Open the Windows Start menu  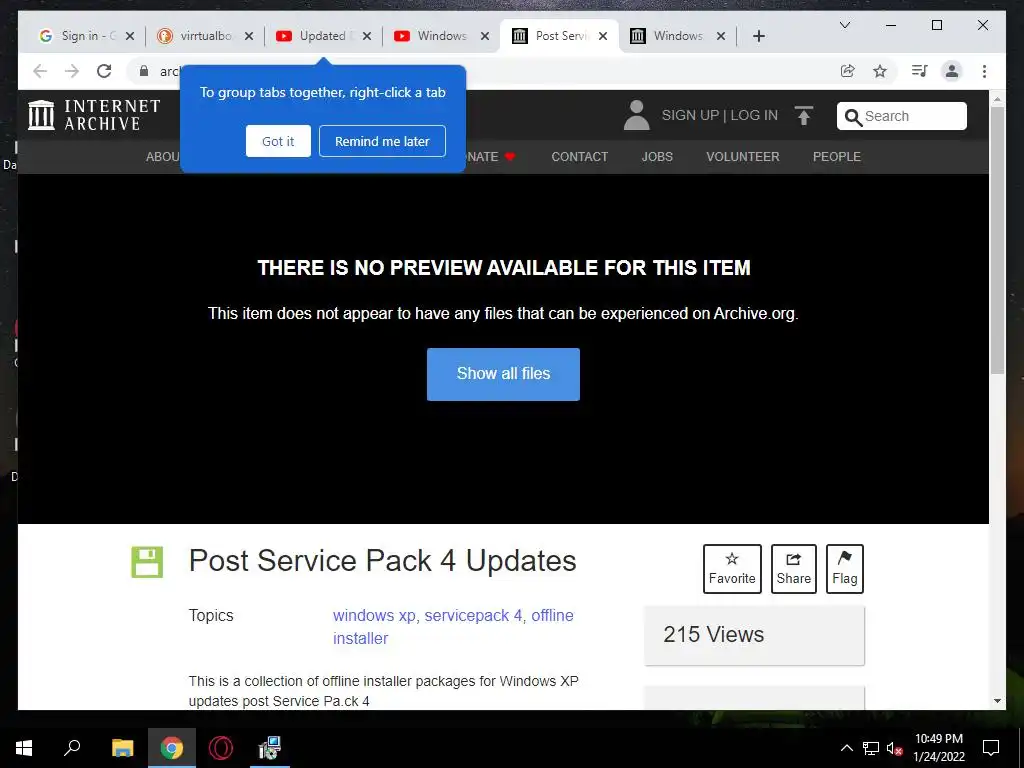coord(24,748)
